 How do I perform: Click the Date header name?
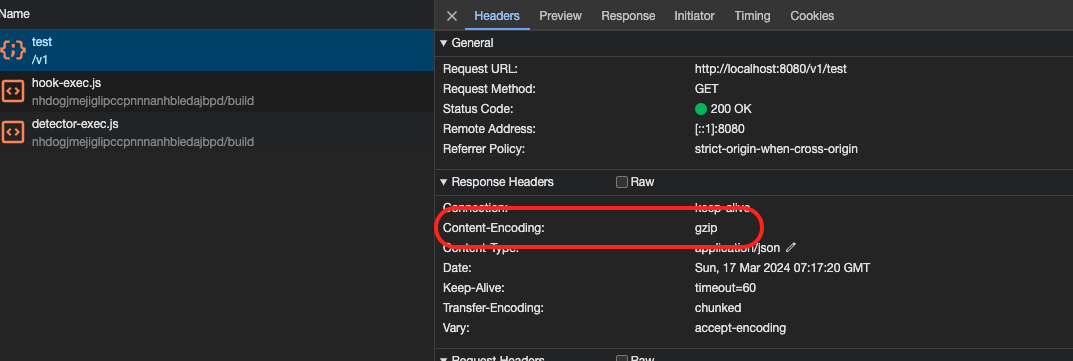(x=457, y=268)
